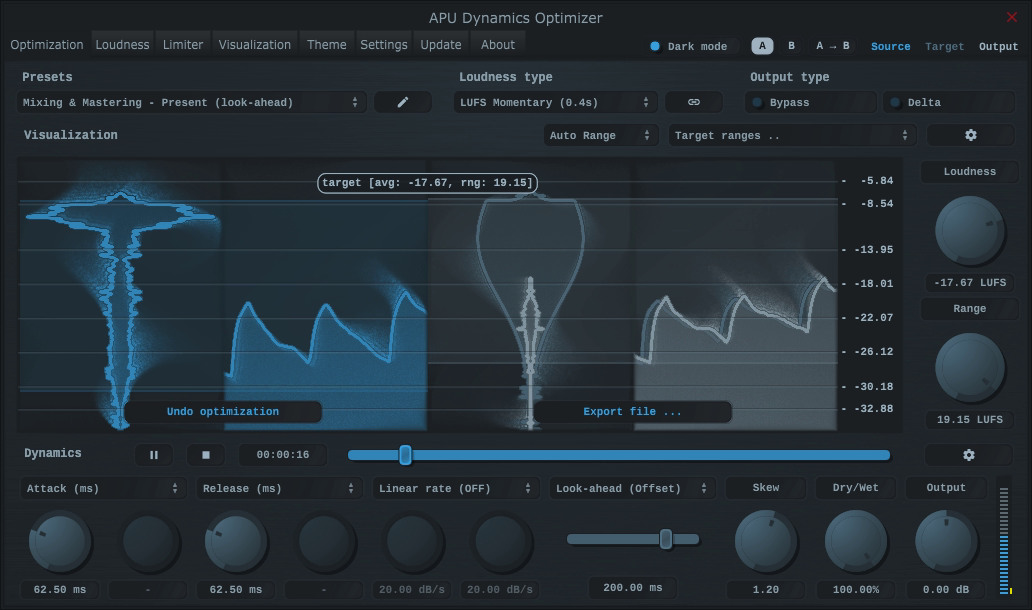Click the 100.00% dry/wet value field
The width and height of the screenshot is (1032, 610).
point(856,590)
